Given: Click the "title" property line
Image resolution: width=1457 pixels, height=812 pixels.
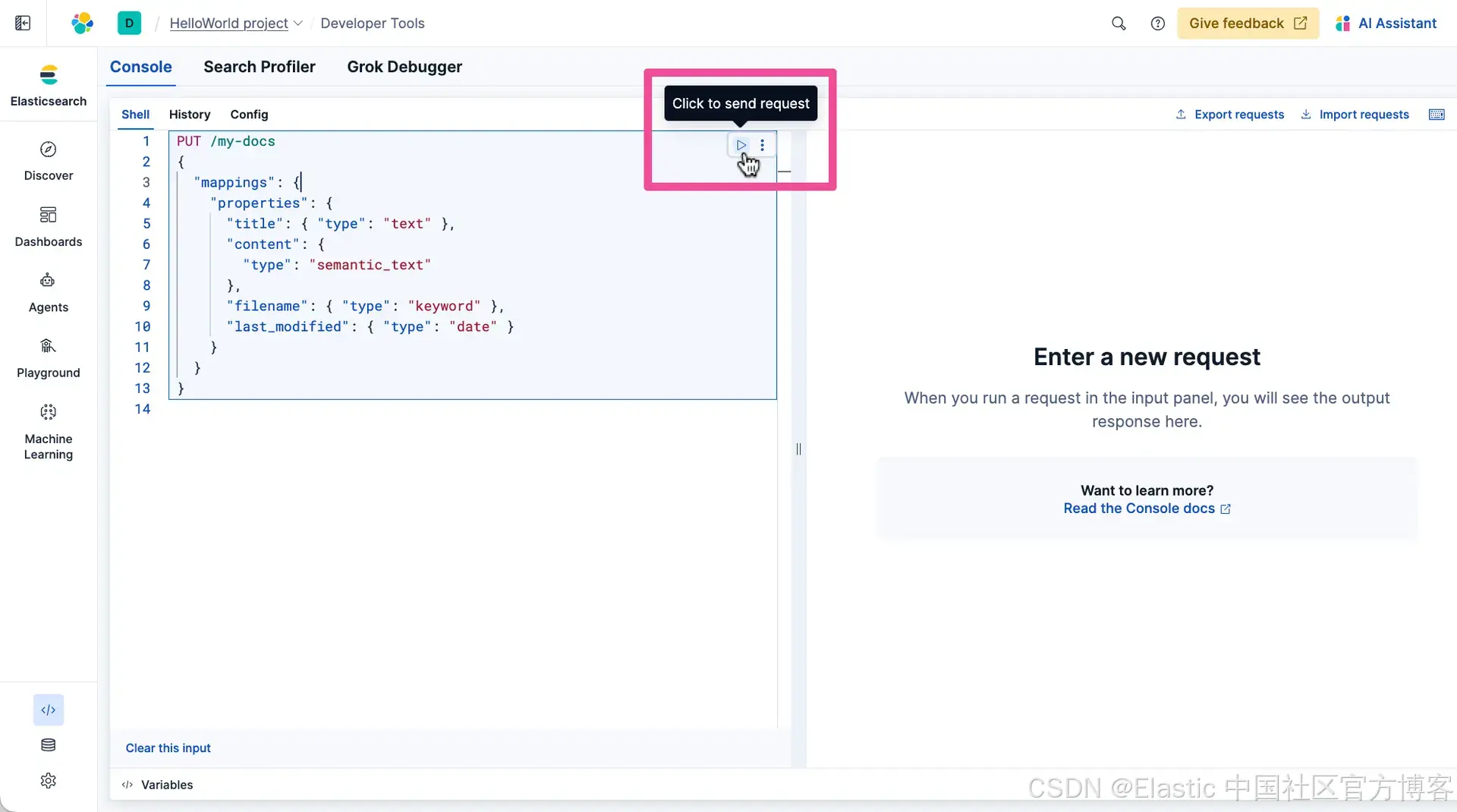Looking at the screenshot, I should tap(341, 224).
